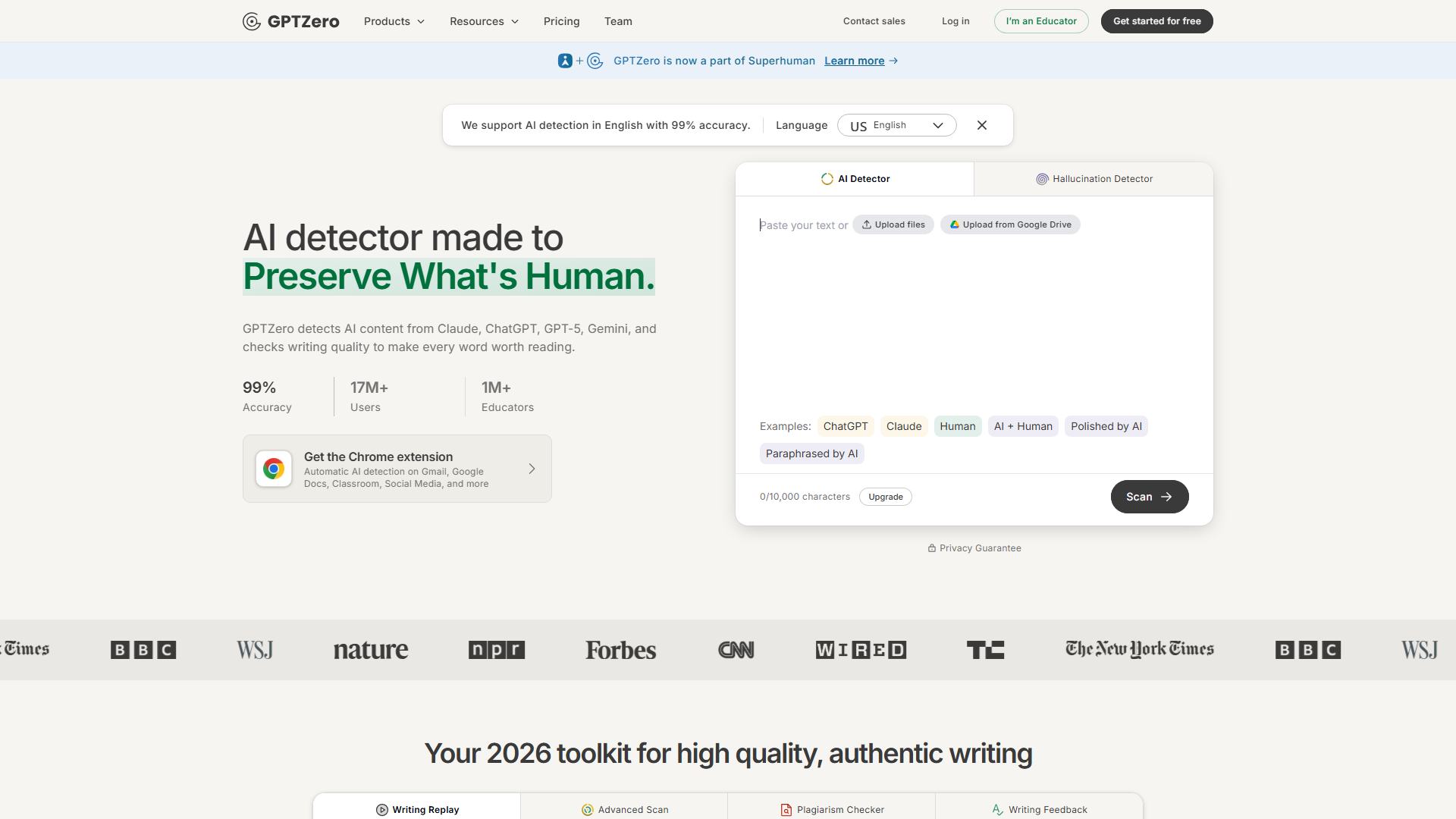The height and width of the screenshot is (819, 1456).
Task: Click the CNN logo
Action: point(736,650)
